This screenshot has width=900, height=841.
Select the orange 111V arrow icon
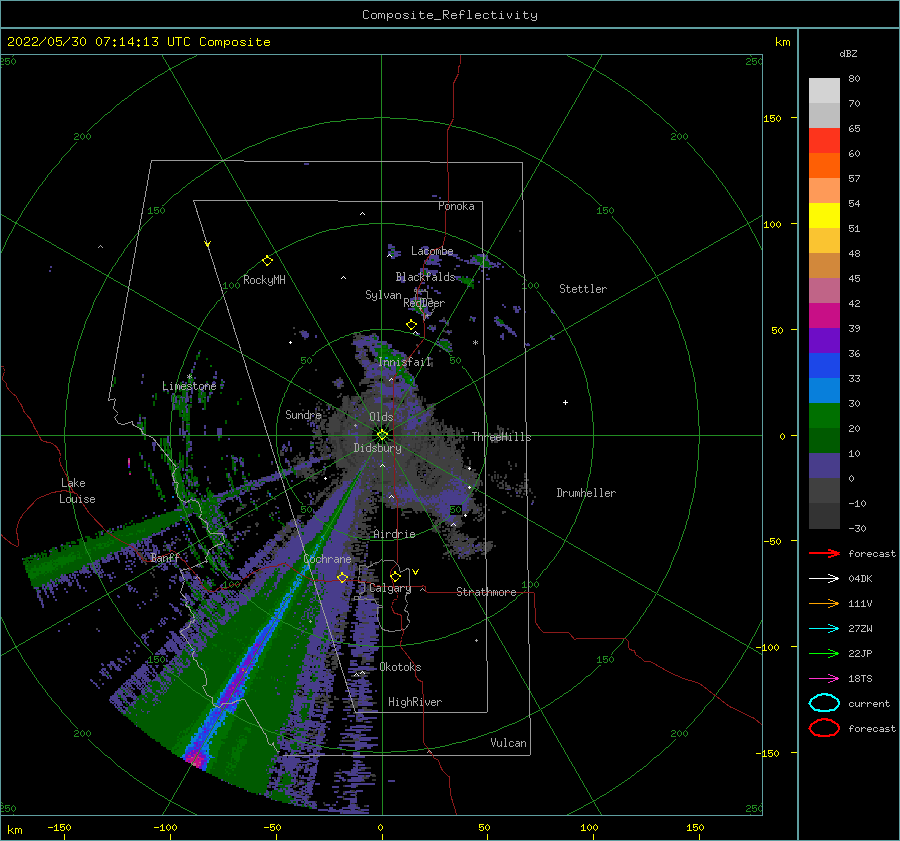[824, 603]
